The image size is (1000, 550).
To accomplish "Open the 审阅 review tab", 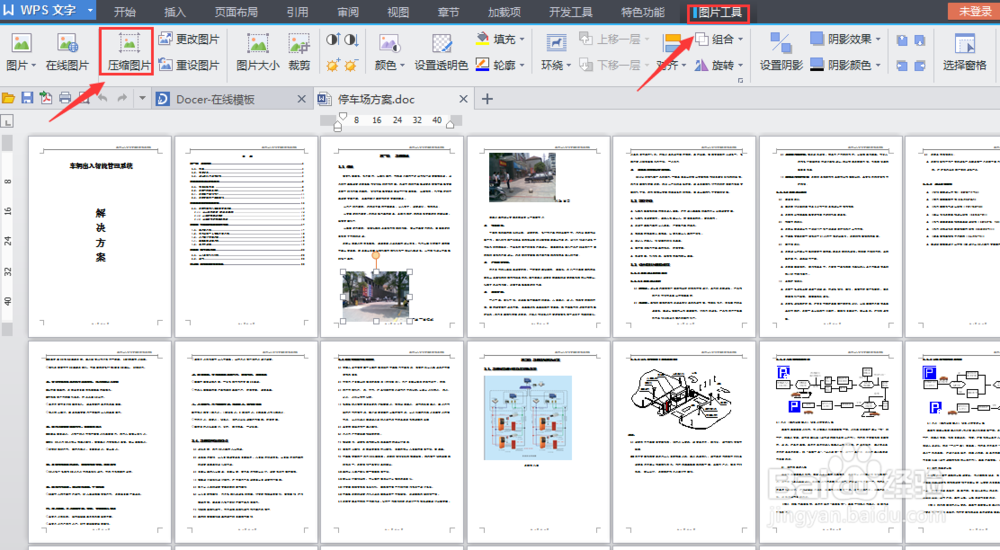I will tap(348, 11).
